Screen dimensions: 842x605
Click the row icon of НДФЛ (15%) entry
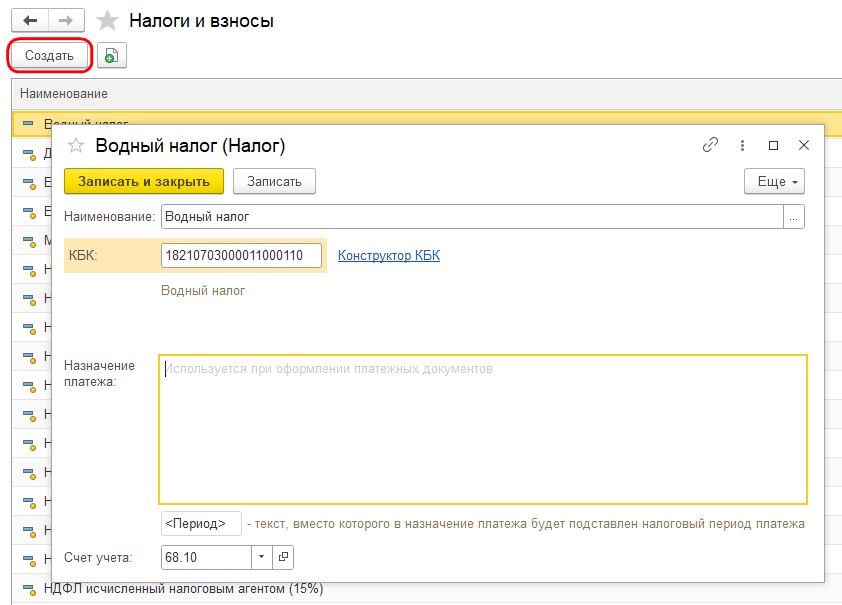tap(30, 589)
